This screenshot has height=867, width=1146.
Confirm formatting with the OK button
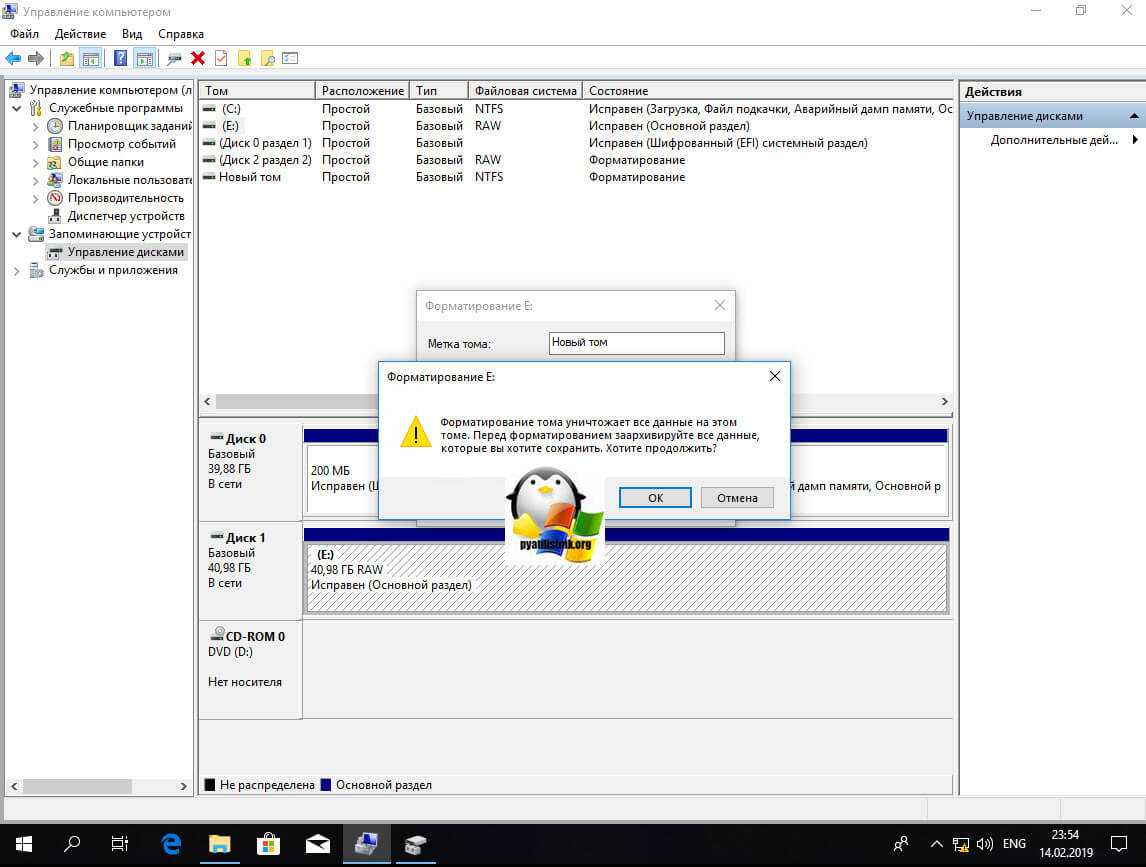point(655,498)
